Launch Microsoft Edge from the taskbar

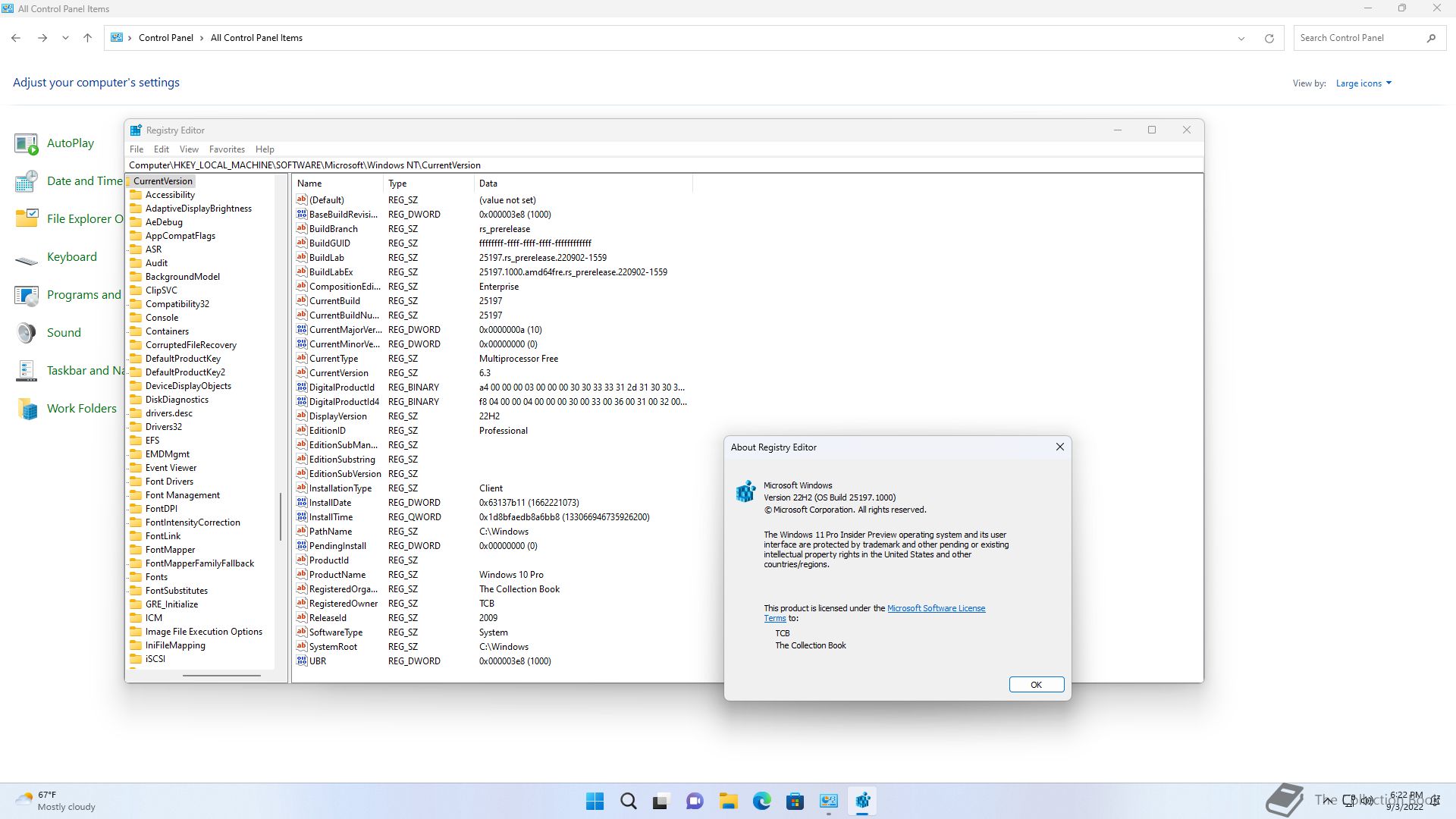[x=761, y=801]
